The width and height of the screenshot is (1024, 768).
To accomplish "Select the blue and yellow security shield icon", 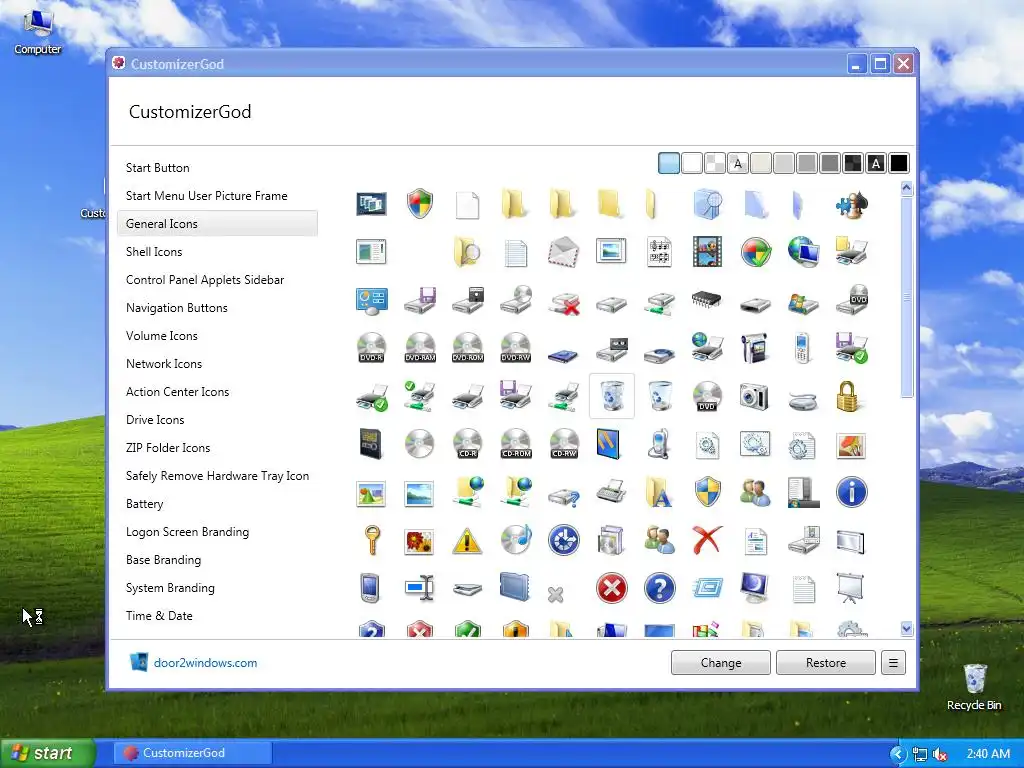I will pyautogui.click(x=707, y=492).
